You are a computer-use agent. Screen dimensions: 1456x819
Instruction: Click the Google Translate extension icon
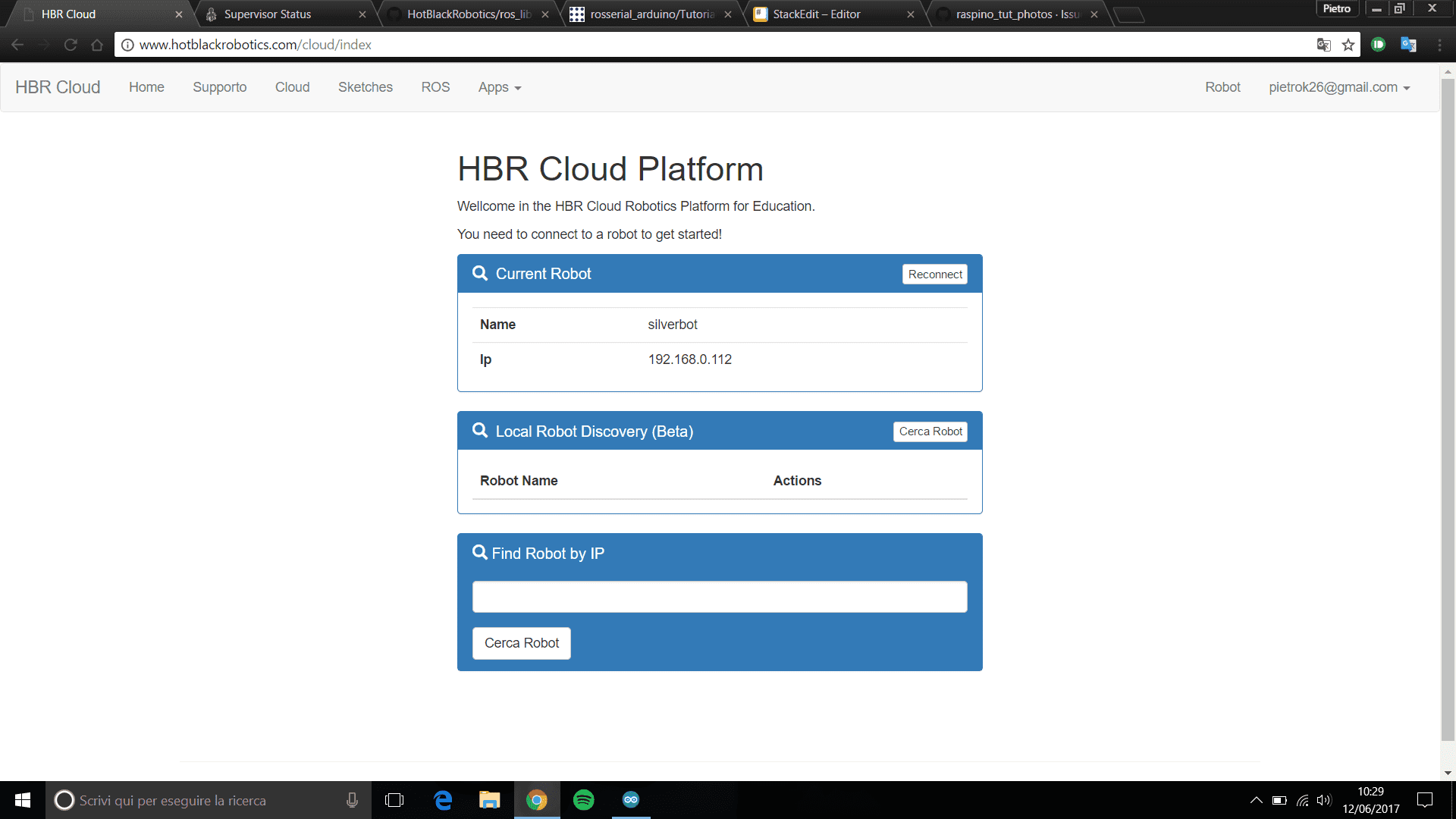[x=1408, y=45]
